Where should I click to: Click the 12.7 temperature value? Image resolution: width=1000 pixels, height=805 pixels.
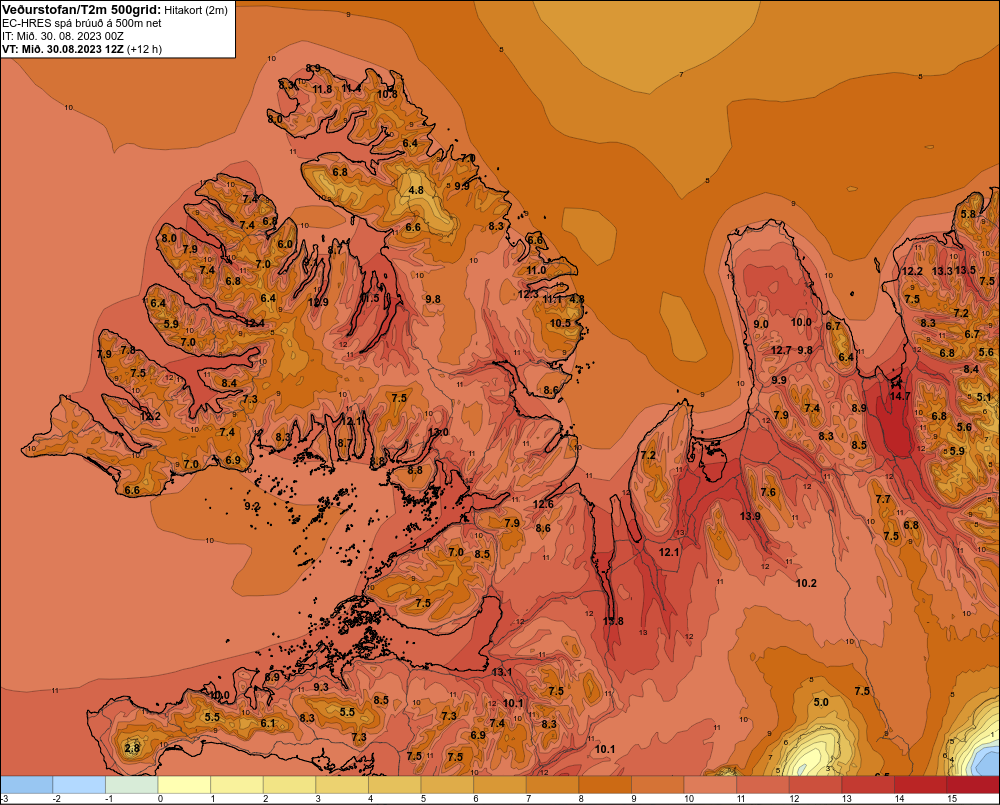coord(781,350)
